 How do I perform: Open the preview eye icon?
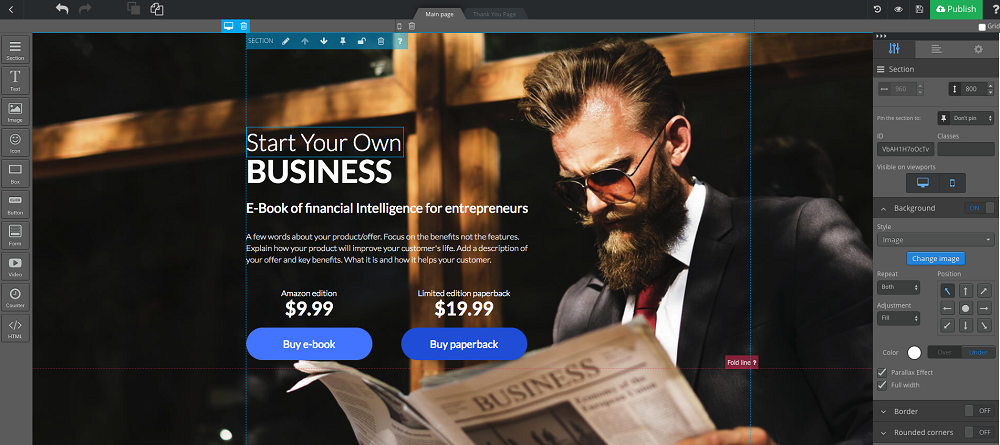tap(898, 9)
